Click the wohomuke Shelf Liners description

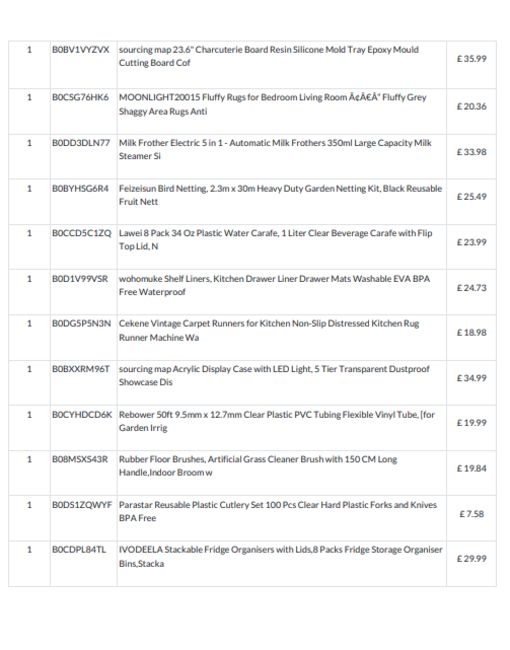tap(274, 285)
